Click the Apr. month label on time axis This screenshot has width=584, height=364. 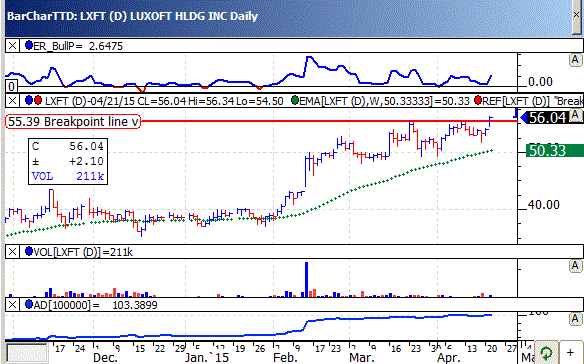tap(449, 358)
